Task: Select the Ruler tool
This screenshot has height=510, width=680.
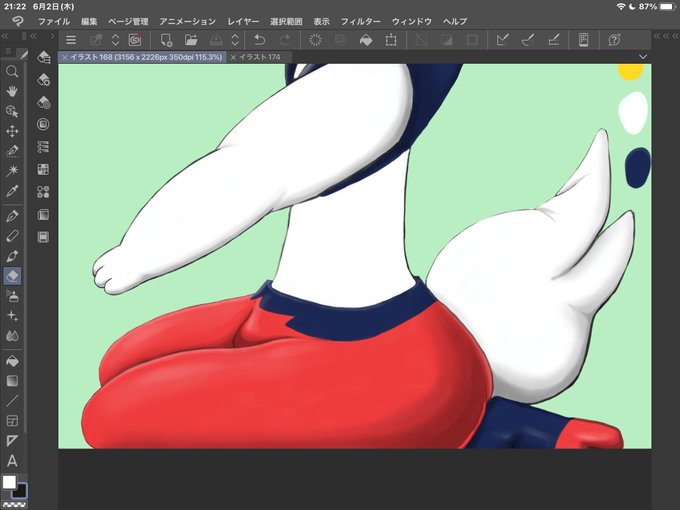Action: point(12,441)
